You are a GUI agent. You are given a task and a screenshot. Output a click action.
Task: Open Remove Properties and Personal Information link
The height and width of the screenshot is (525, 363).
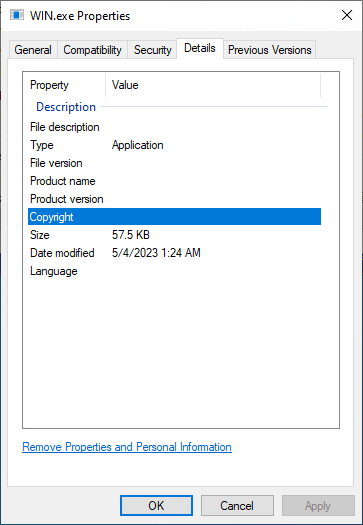tap(127, 447)
